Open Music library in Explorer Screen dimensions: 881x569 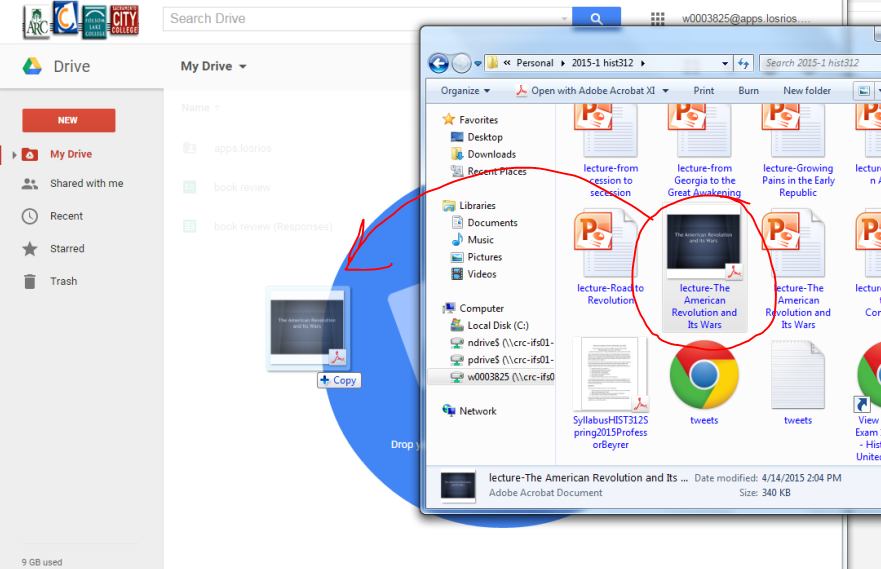coord(473,240)
